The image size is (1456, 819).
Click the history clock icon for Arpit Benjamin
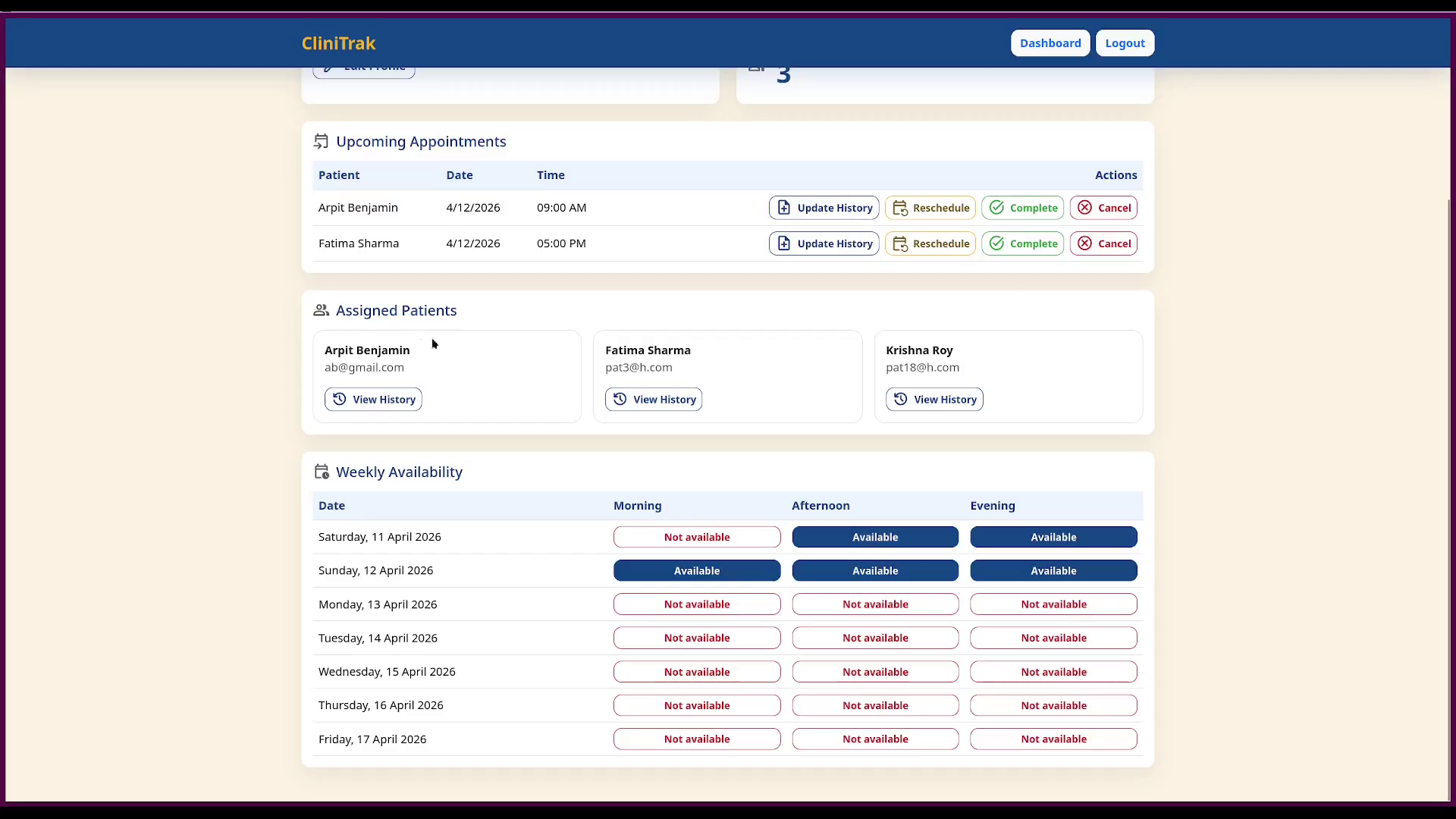click(340, 399)
